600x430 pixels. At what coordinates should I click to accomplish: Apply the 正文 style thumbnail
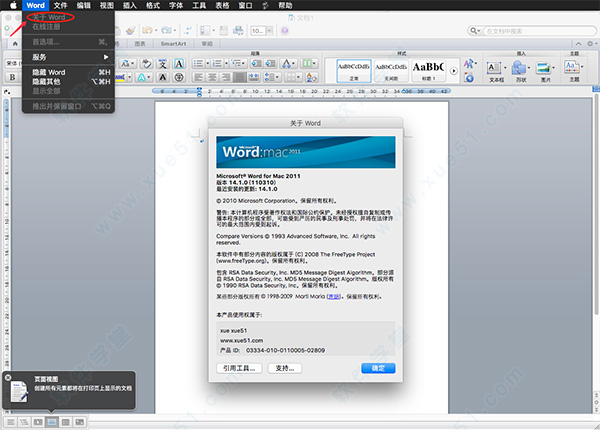point(354,71)
